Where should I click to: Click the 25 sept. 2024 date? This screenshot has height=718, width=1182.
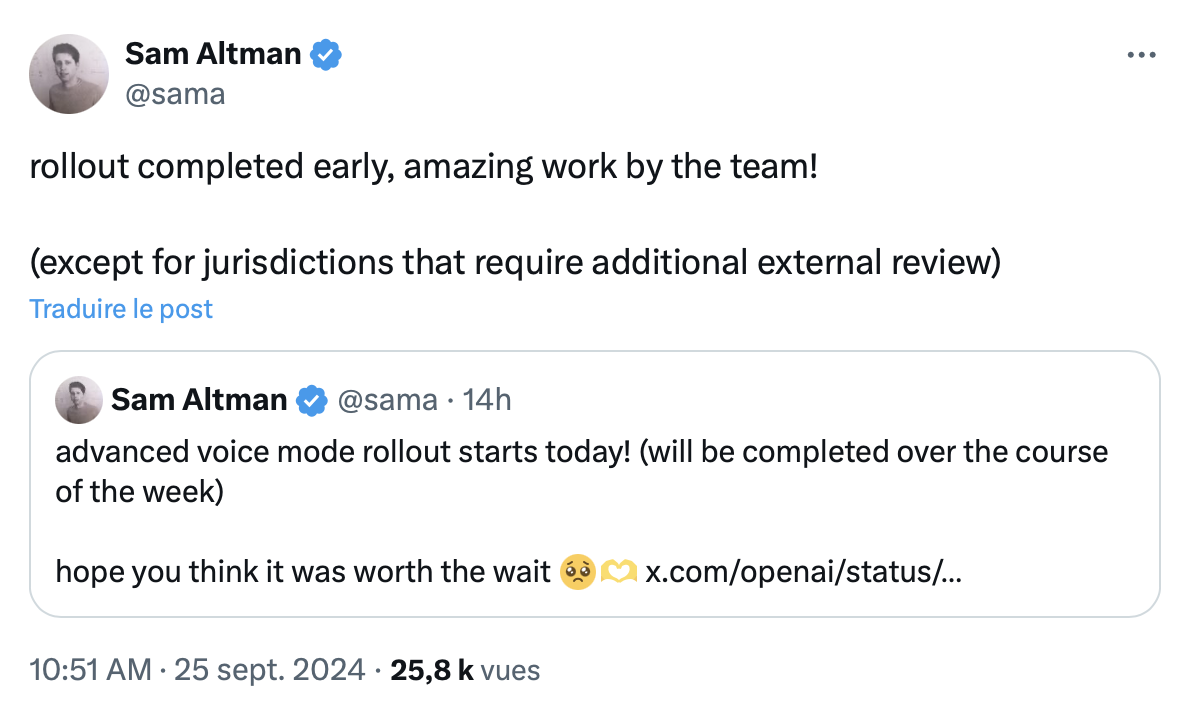(x=270, y=670)
